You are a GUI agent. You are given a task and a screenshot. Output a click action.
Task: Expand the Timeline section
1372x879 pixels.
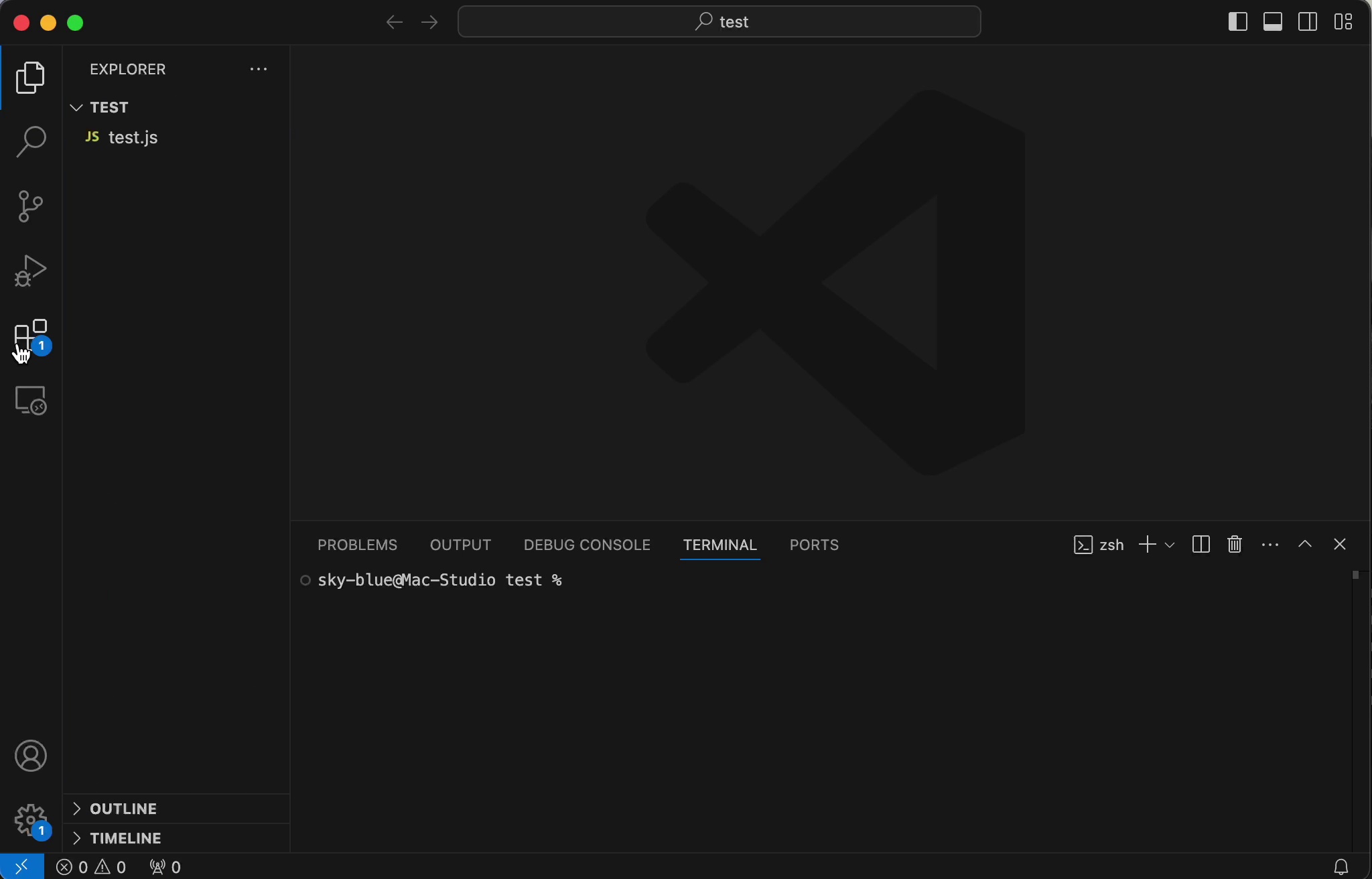click(176, 838)
